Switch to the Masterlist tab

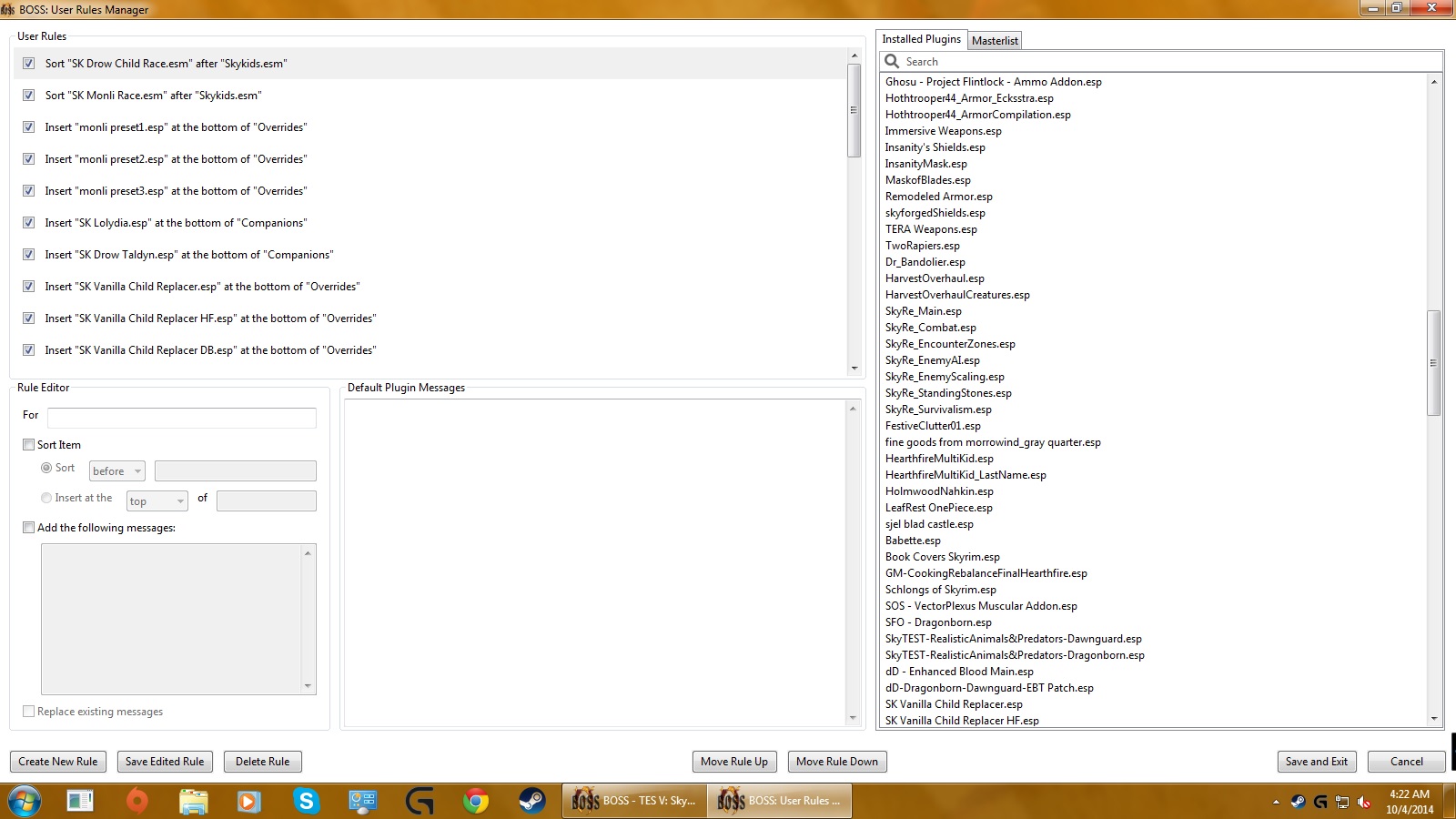coord(995,40)
